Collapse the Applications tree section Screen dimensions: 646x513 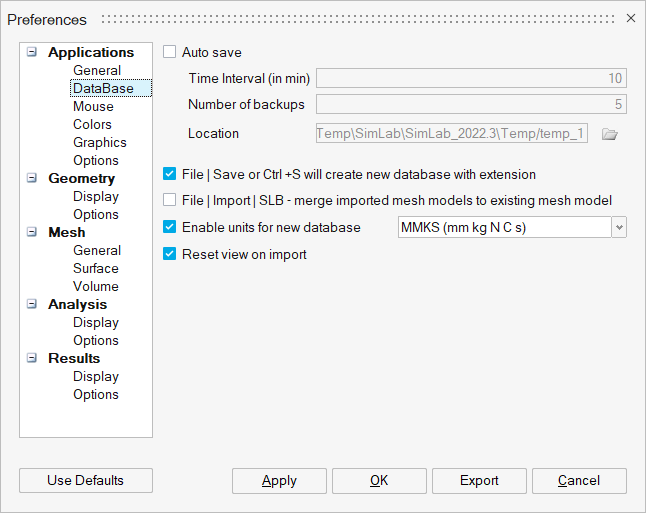(32, 53)
